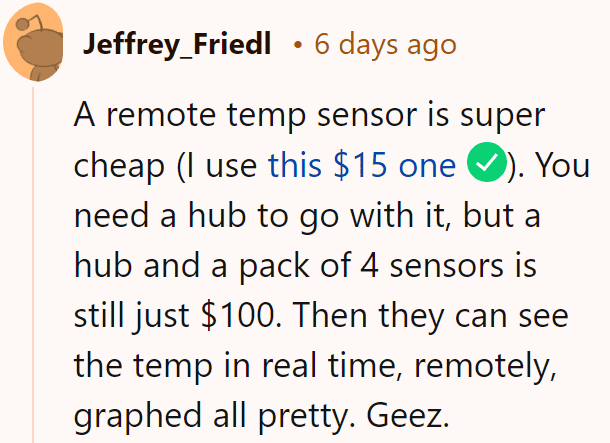Click the '$15' text in the link

click(360, 165)
